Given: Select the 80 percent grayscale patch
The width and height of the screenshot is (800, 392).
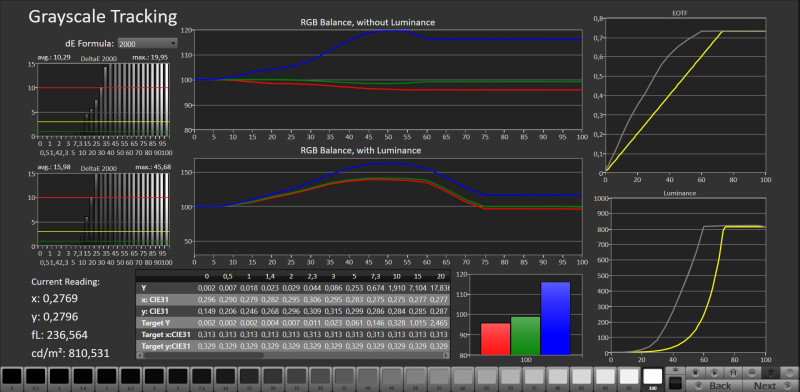Looking at the screenshot, I should (558, 379).
